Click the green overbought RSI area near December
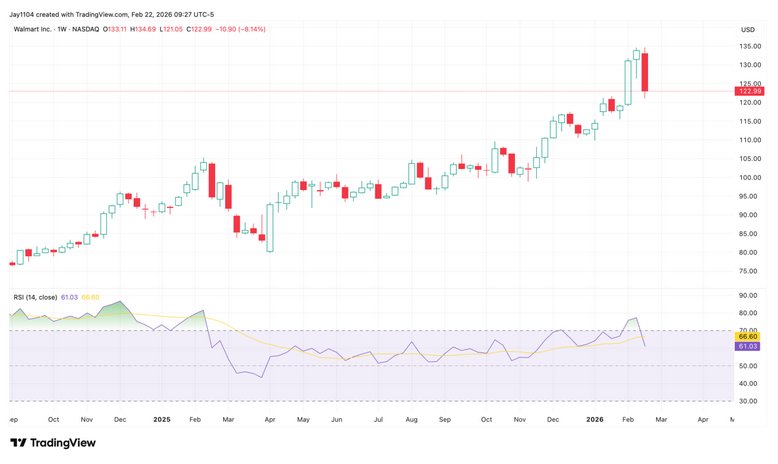 tap(120, 312)
